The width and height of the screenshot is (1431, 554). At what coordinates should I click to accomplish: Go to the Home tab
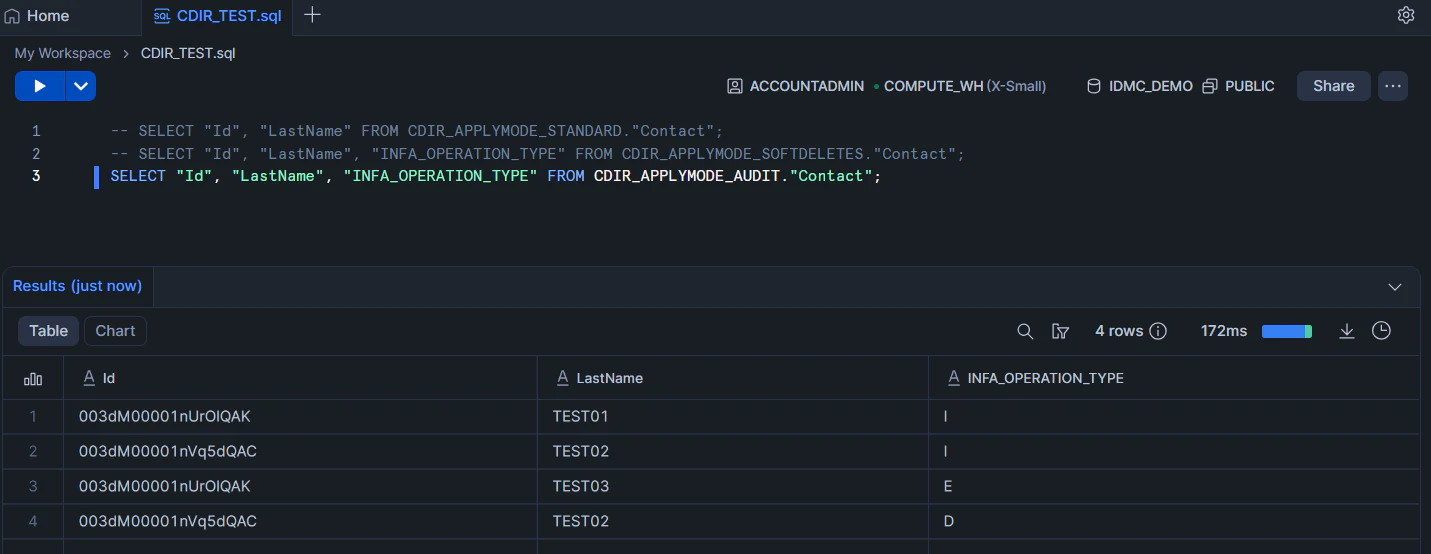pyautogui.click(x=37, y=16)
